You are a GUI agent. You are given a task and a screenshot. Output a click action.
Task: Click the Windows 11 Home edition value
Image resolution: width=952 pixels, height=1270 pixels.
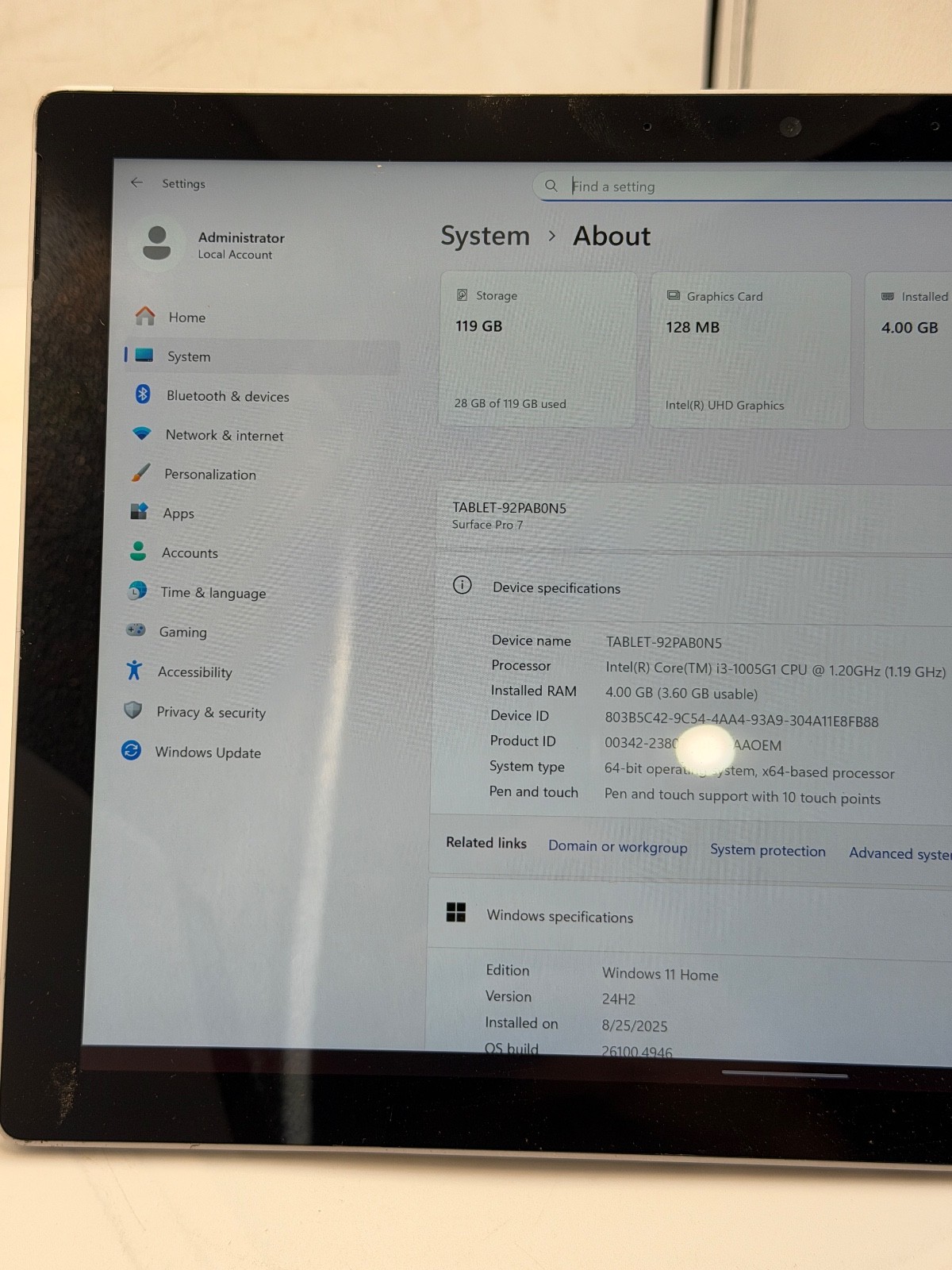point(660,974)
